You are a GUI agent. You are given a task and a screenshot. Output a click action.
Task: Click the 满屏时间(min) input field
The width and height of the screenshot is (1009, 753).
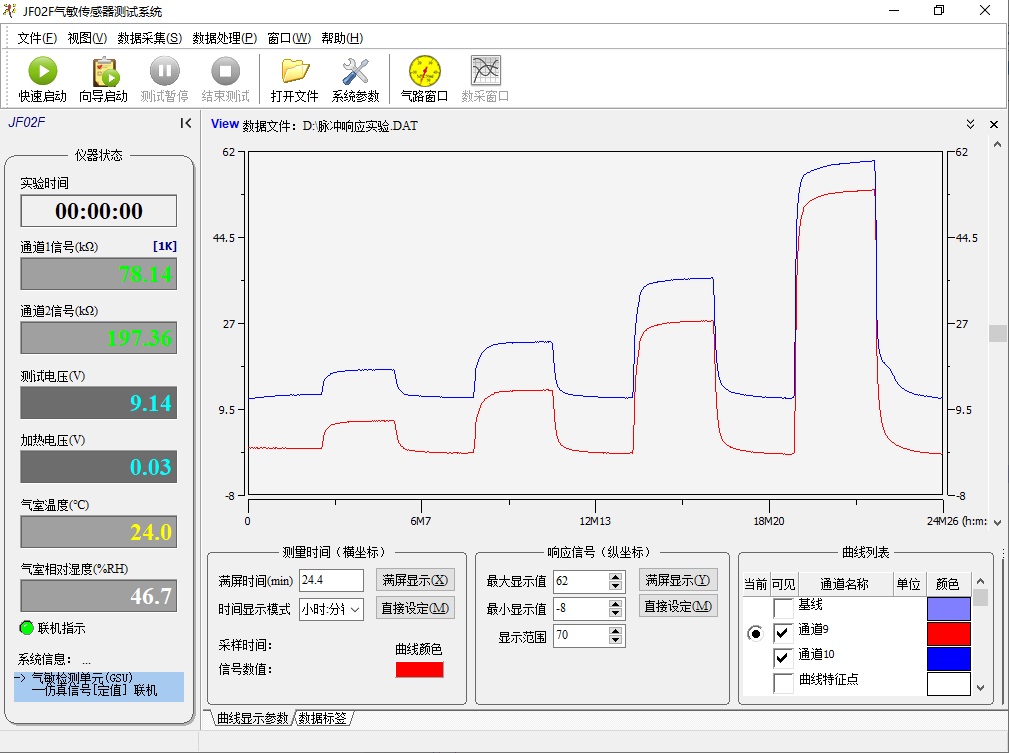pyautogui.click(x=331, y=581)
